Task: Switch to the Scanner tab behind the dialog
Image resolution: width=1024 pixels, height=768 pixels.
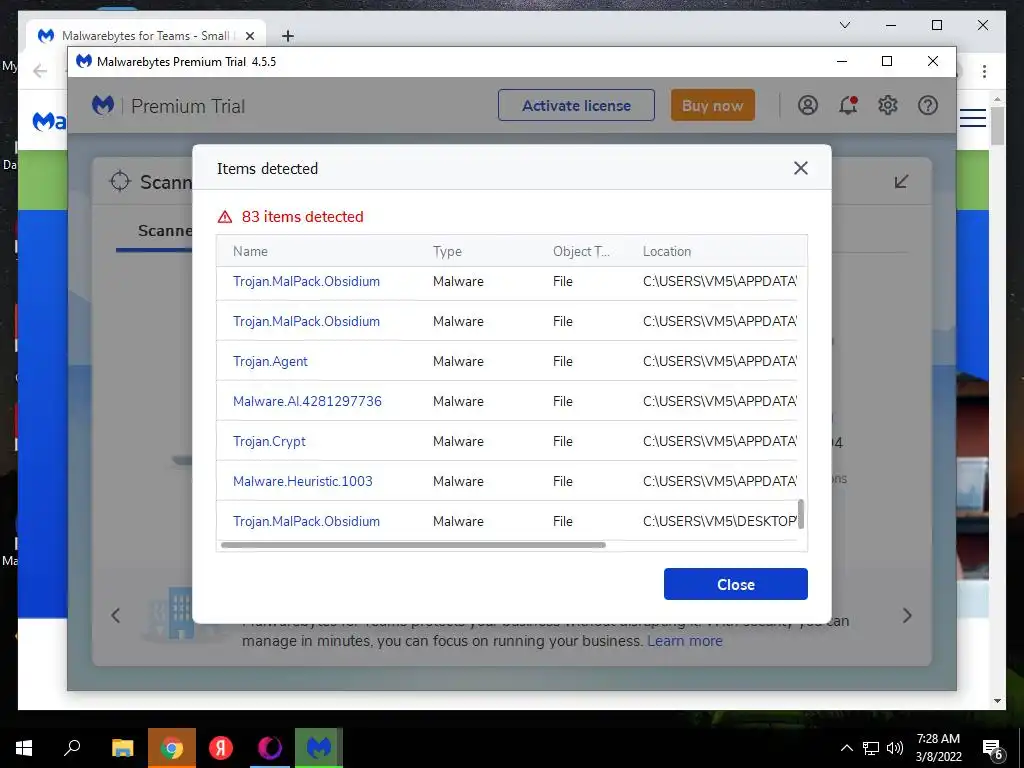Action: tap(165, 231)
